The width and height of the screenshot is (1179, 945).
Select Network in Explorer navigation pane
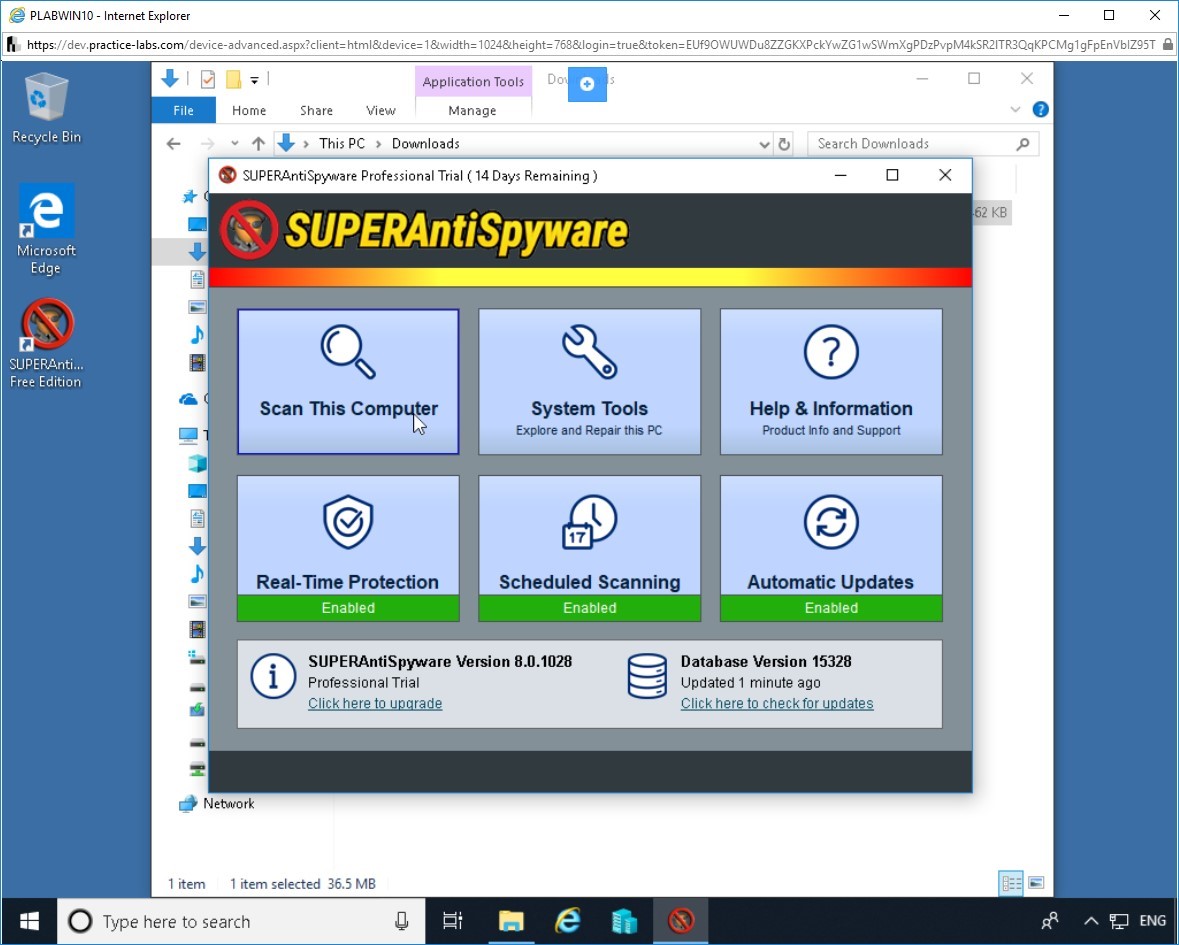click(229, 804)
